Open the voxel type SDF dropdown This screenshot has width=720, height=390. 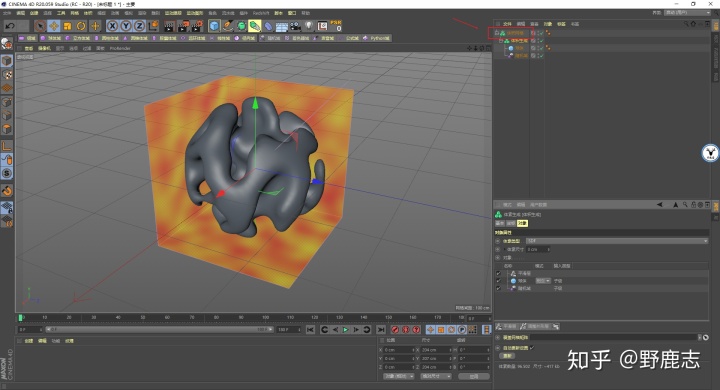coord(617,241)
